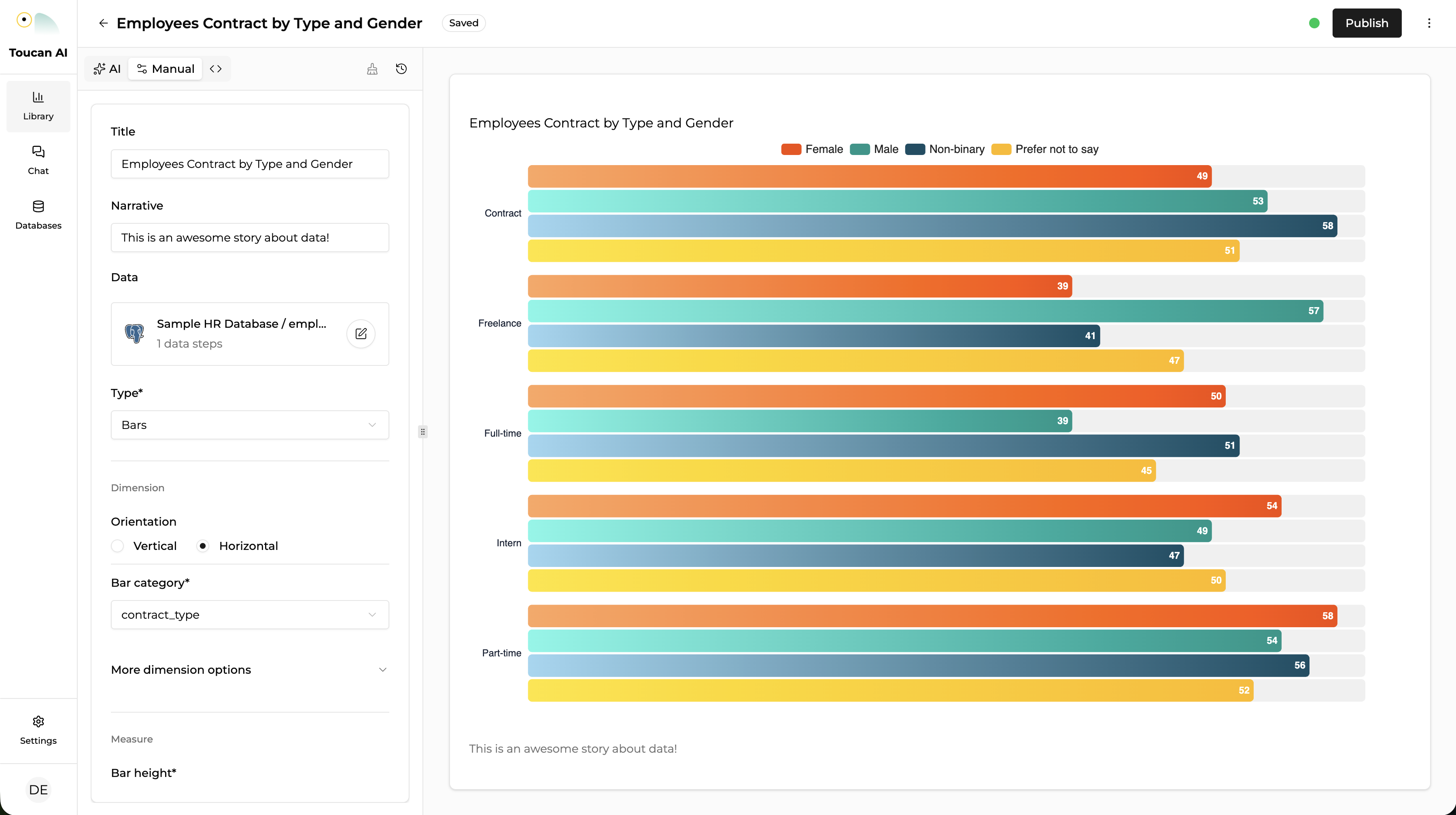Viewport: 1456px width, 815px height.
Task: Select Vertical orientation
Action: [x=118, y=546]
